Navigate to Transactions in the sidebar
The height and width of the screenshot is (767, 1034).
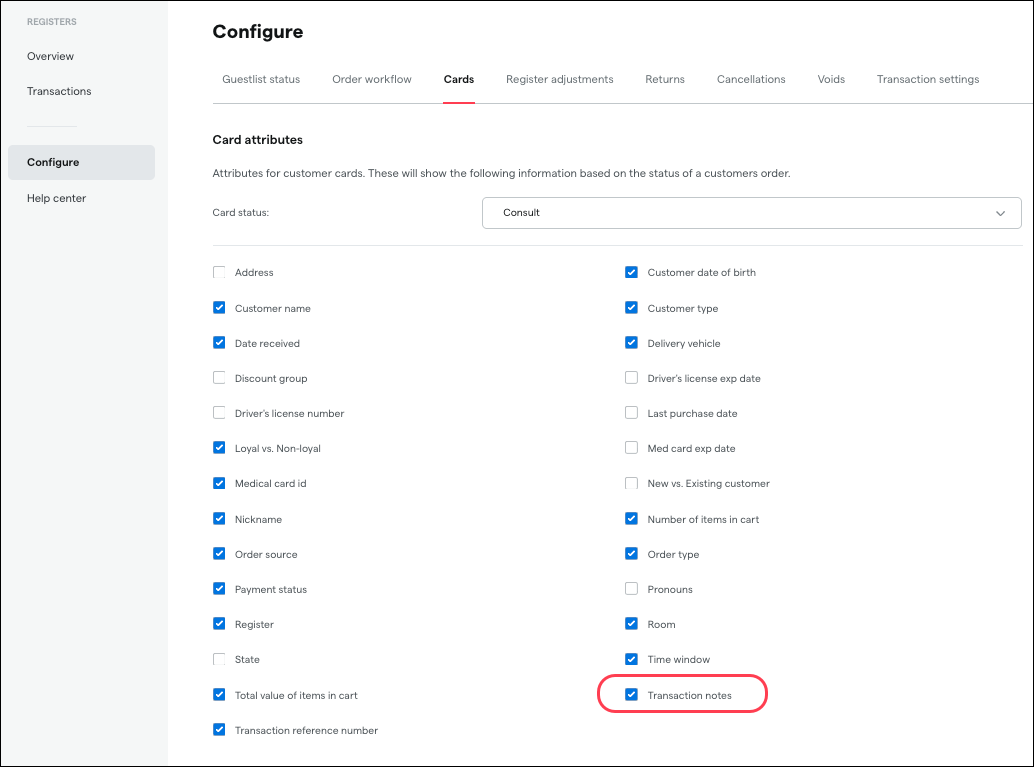(59, 91)
